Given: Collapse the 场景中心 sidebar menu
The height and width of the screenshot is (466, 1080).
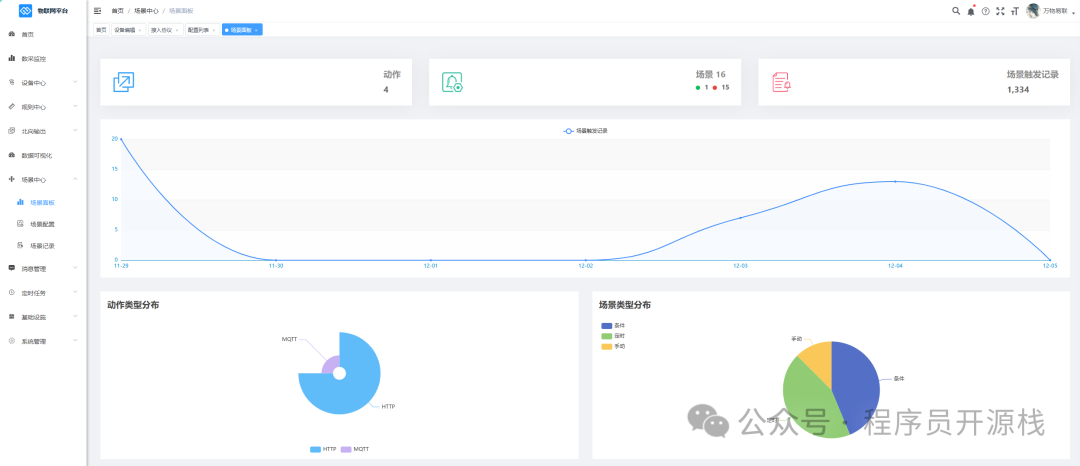Looking at the screenshot, I should click(43, 180).
